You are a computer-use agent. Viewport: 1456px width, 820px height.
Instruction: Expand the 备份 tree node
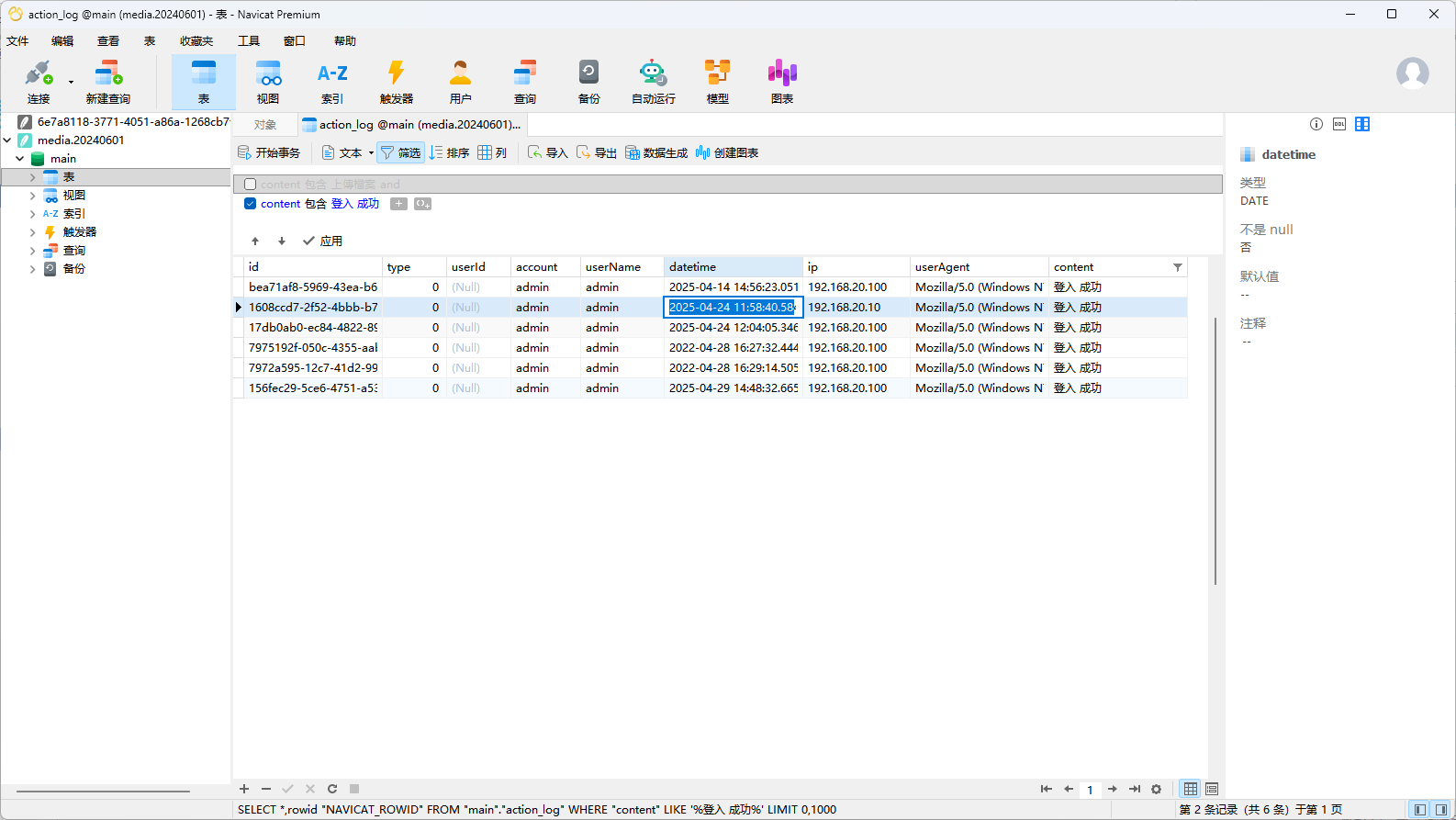click(33, 269)
